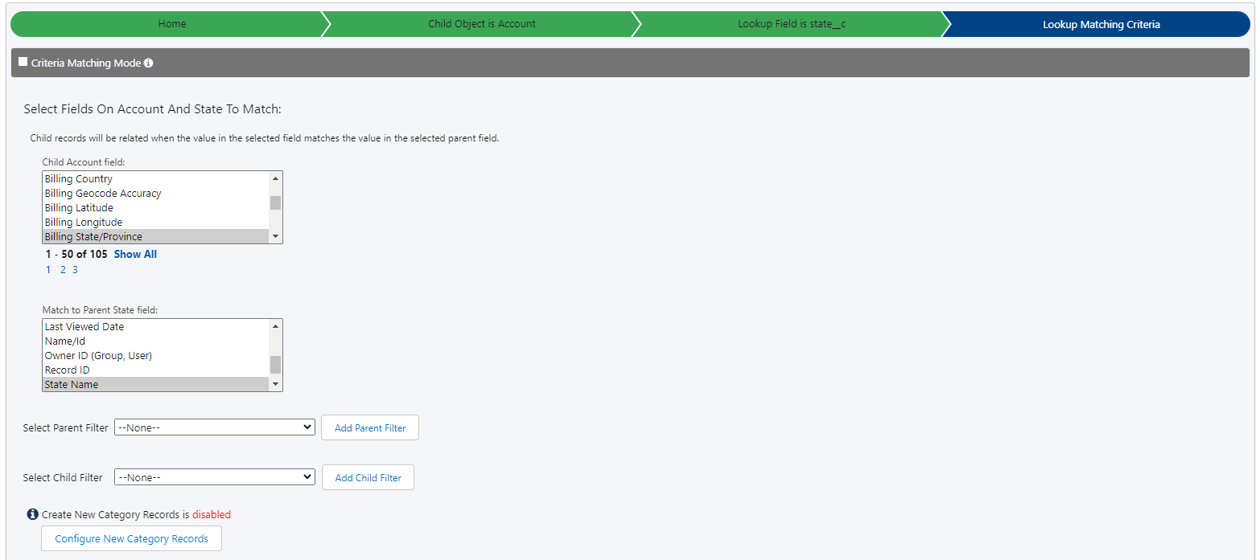The image size is (1260, 560).
Task: Select State Name parent field
Action: [x=156, y=385]
